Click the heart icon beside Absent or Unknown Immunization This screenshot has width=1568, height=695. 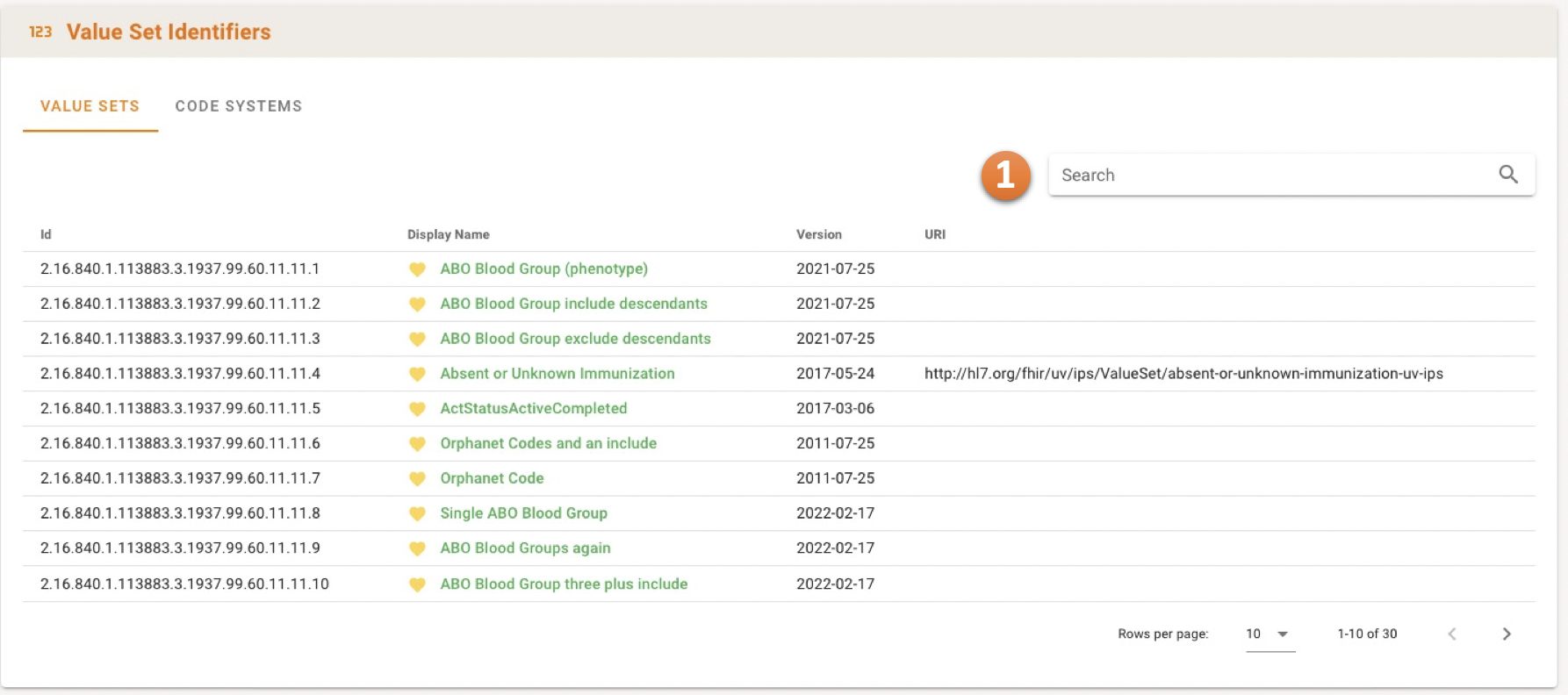tap(417, 374)
